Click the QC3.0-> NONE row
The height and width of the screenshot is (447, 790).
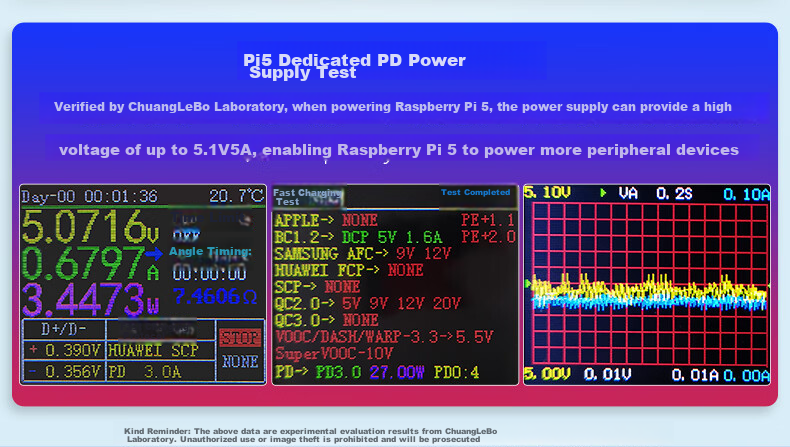click(x=326, y=320)
